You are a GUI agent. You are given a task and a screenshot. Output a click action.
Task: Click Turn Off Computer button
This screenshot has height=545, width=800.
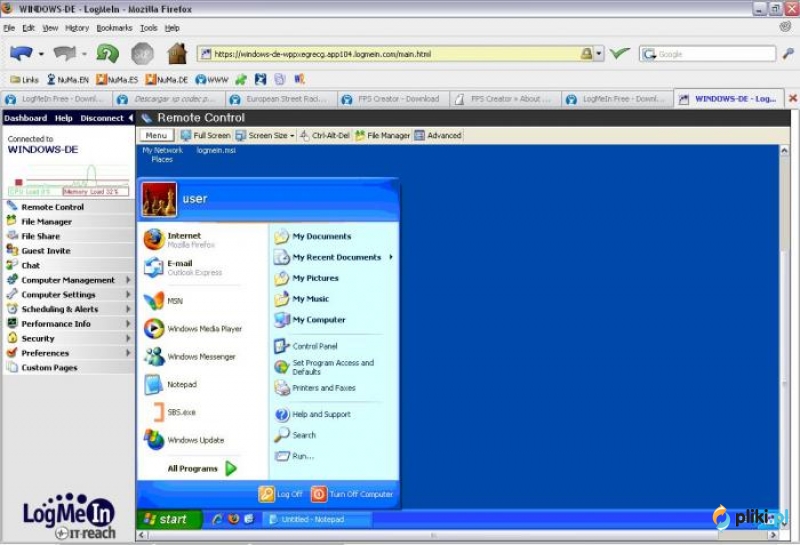click(x=353, y=493)
